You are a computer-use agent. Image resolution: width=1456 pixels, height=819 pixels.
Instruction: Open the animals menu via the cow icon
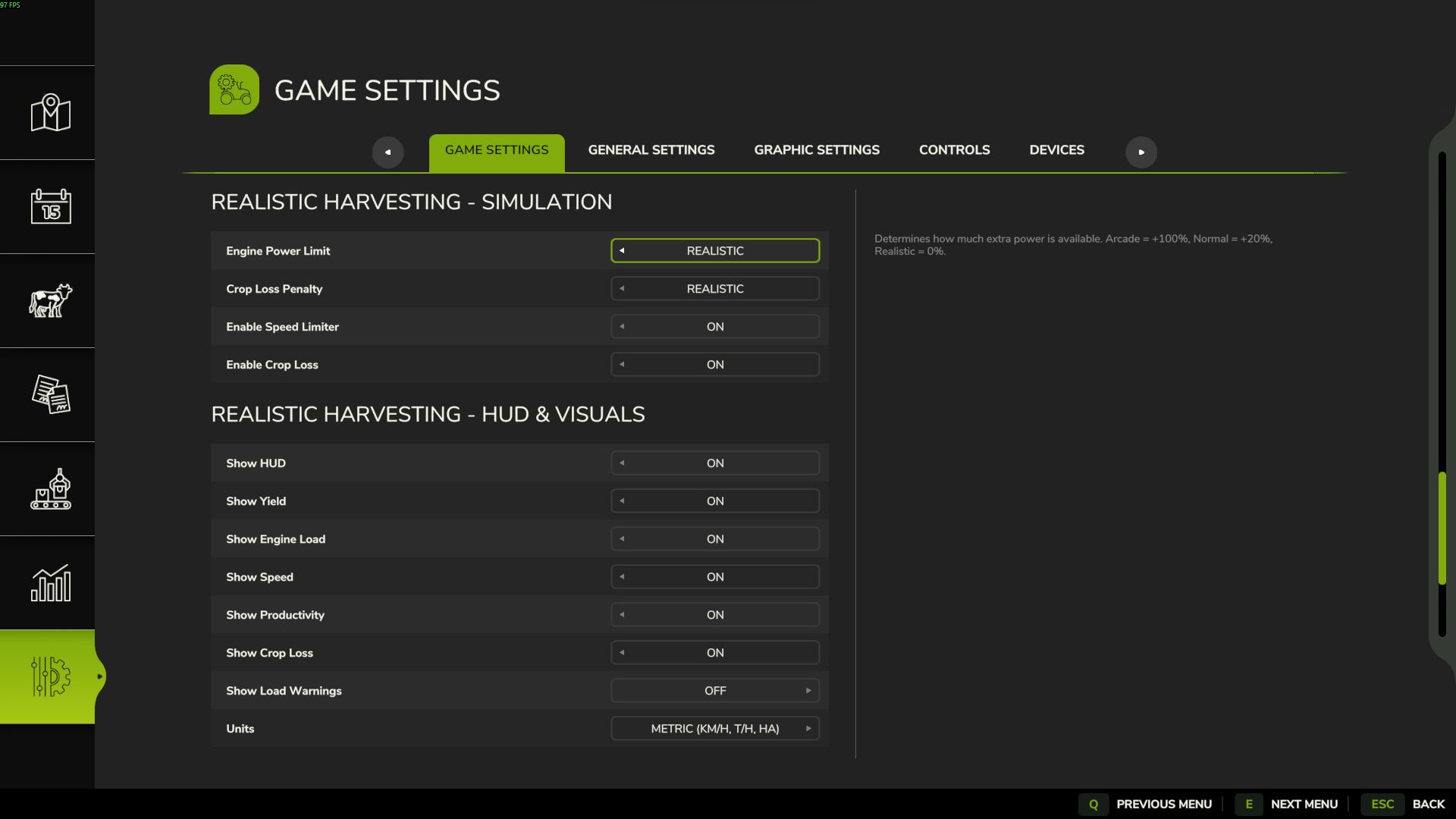coord(48,300)
